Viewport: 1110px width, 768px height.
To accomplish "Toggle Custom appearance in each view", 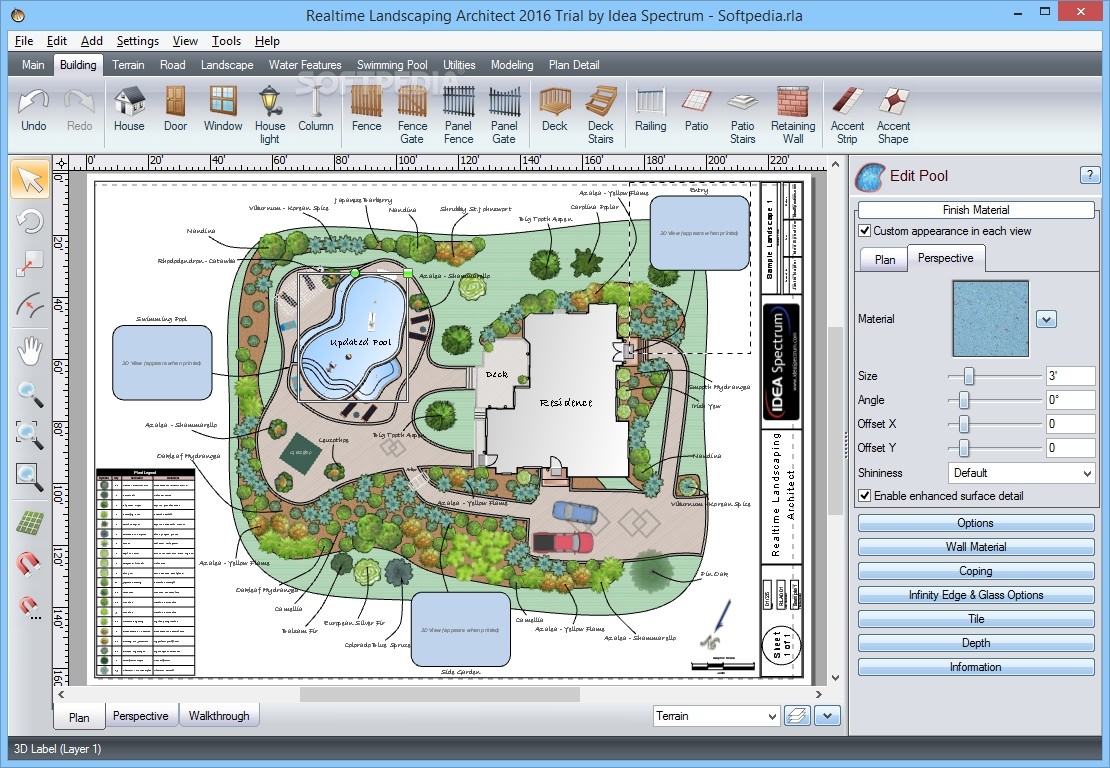I will pos(864,231).
